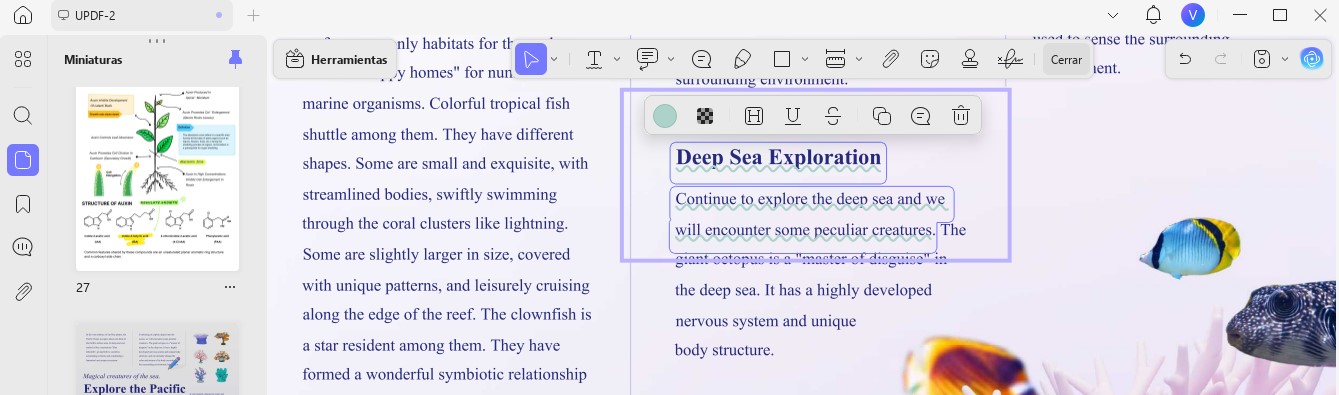
Task: Expand the tab list chevron
Action: coord(1113,15)
